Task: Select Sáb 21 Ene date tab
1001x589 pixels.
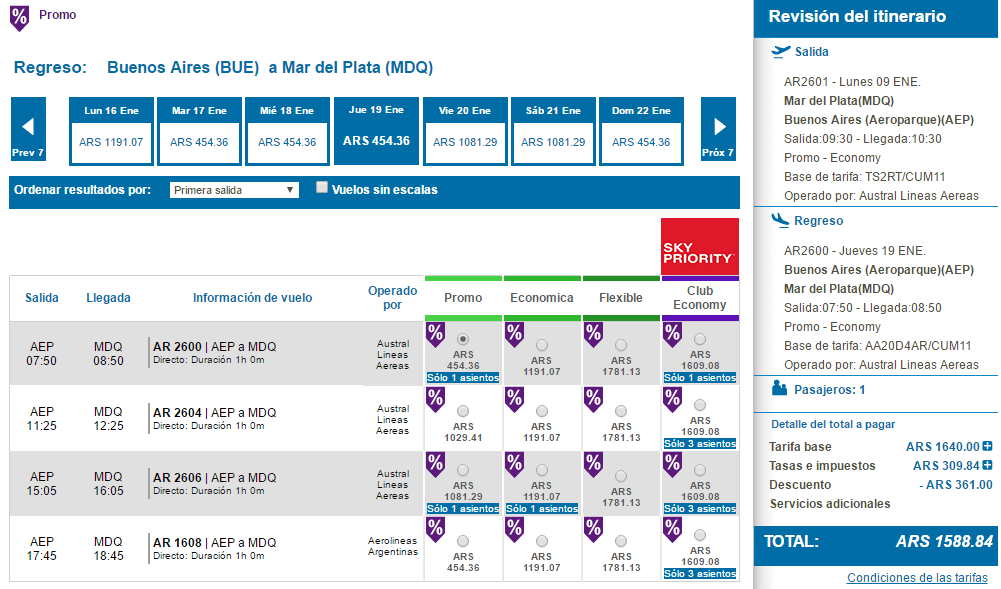Action: pos(553,131)
